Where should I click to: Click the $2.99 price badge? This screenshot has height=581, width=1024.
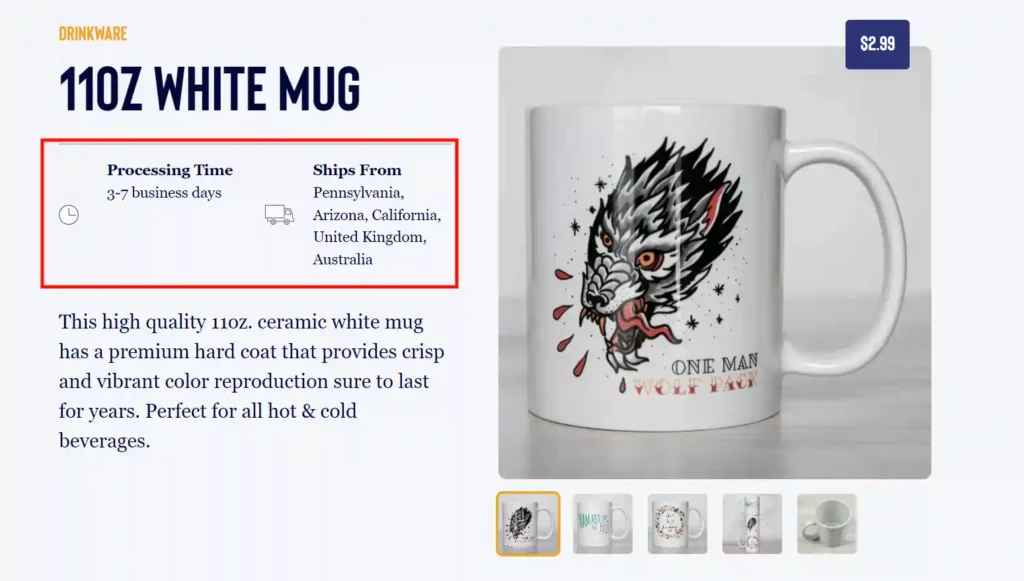tap(877, 44)
